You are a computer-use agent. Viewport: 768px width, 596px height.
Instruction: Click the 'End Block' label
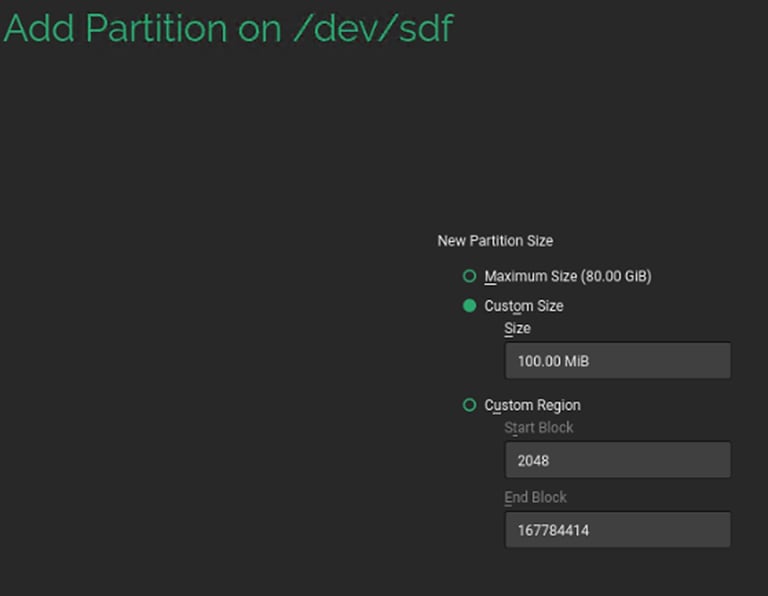535,497
